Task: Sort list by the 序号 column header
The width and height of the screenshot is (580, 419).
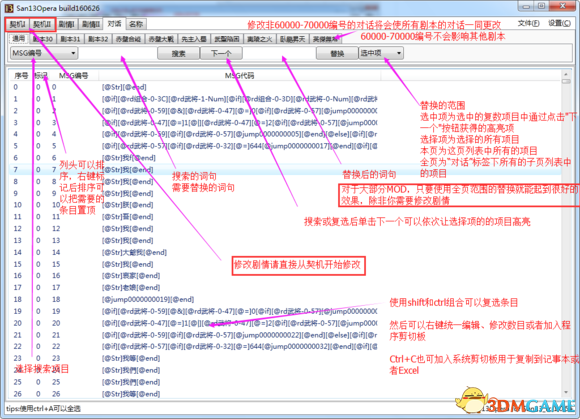Action: [21, 76]
